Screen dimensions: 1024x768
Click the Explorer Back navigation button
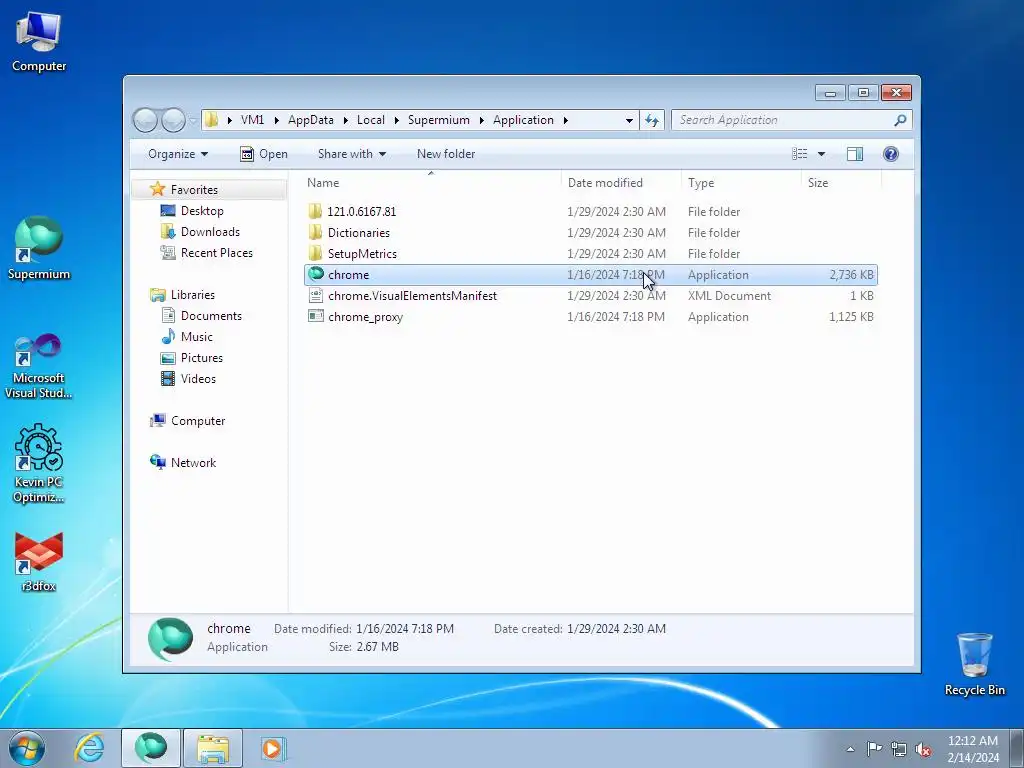click(145, 120)
